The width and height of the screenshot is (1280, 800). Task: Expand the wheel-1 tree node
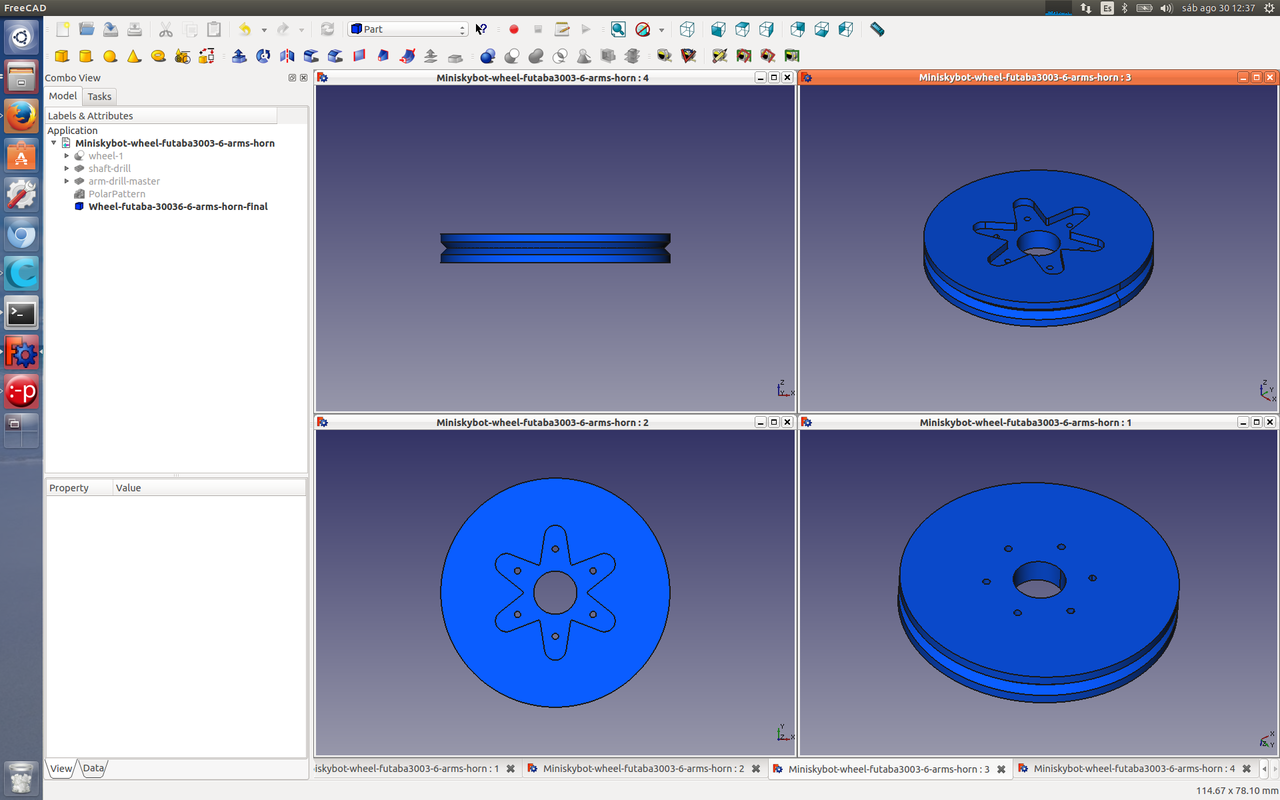[x=67, y=156]
